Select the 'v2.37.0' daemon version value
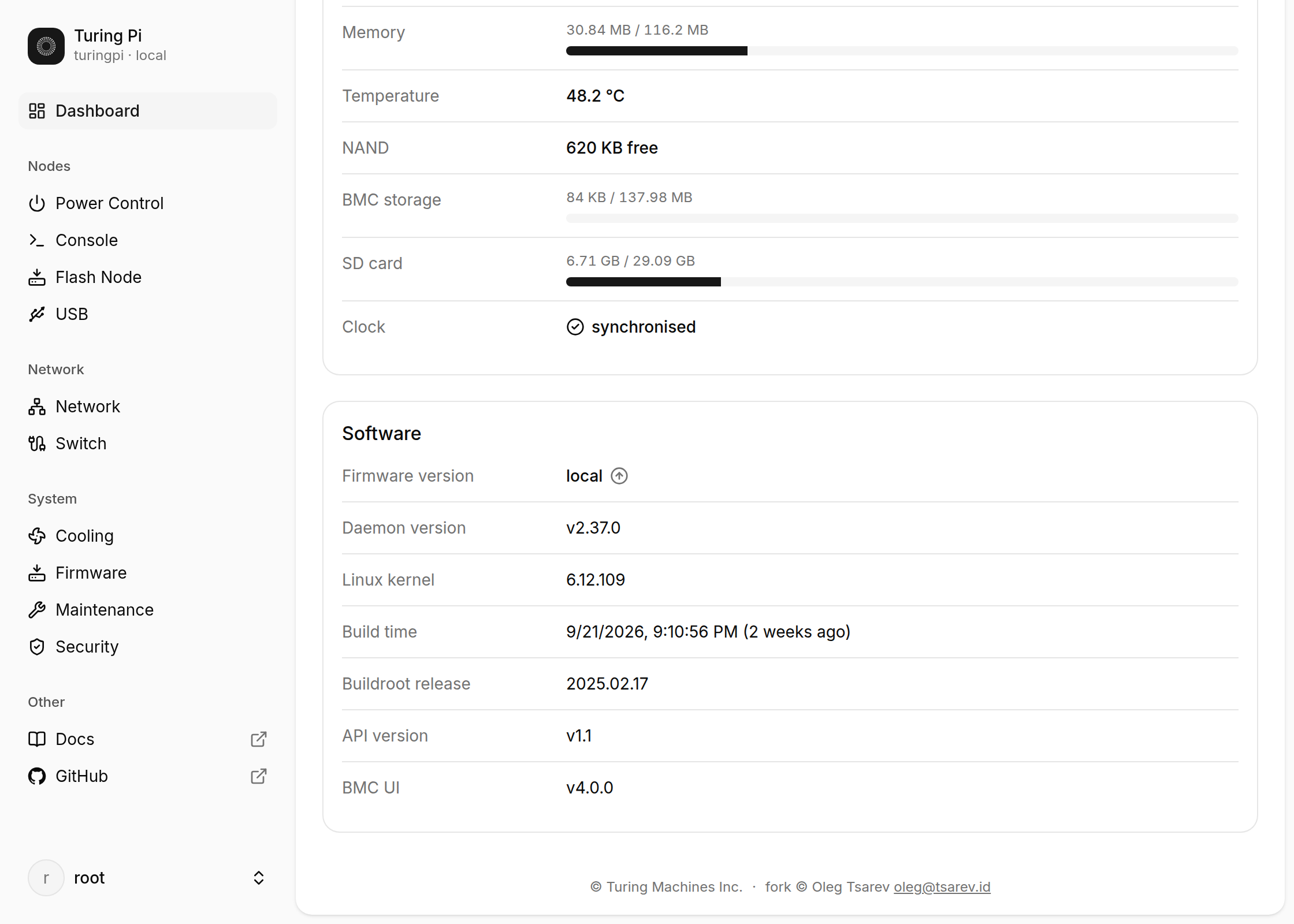 pos(593,528)
